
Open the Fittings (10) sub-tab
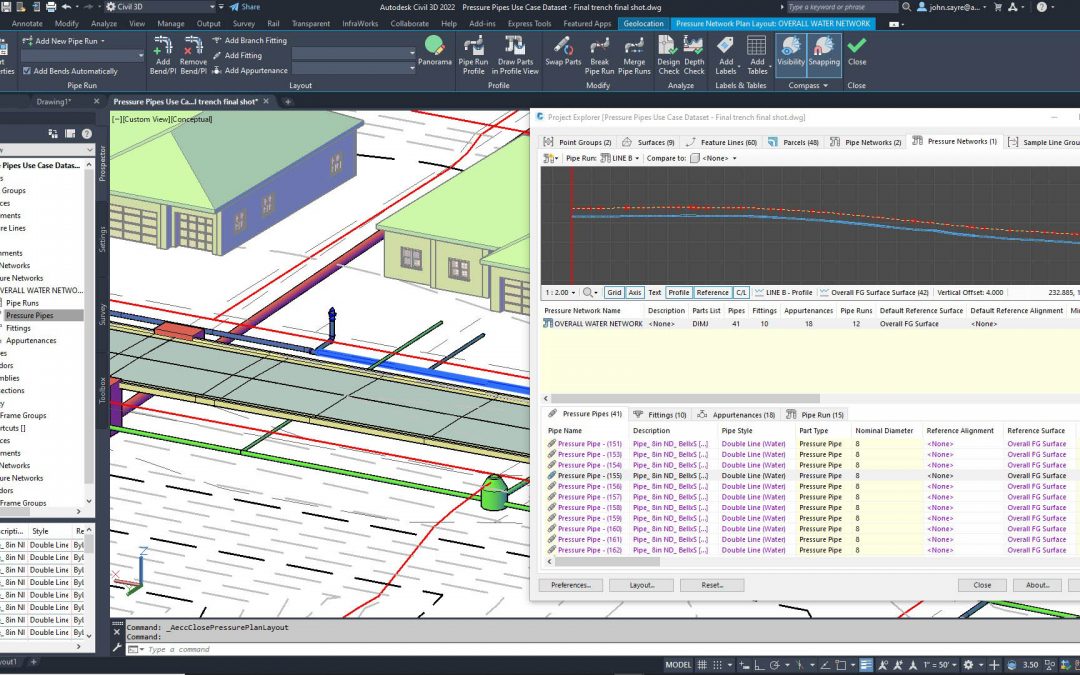(660, 415)
